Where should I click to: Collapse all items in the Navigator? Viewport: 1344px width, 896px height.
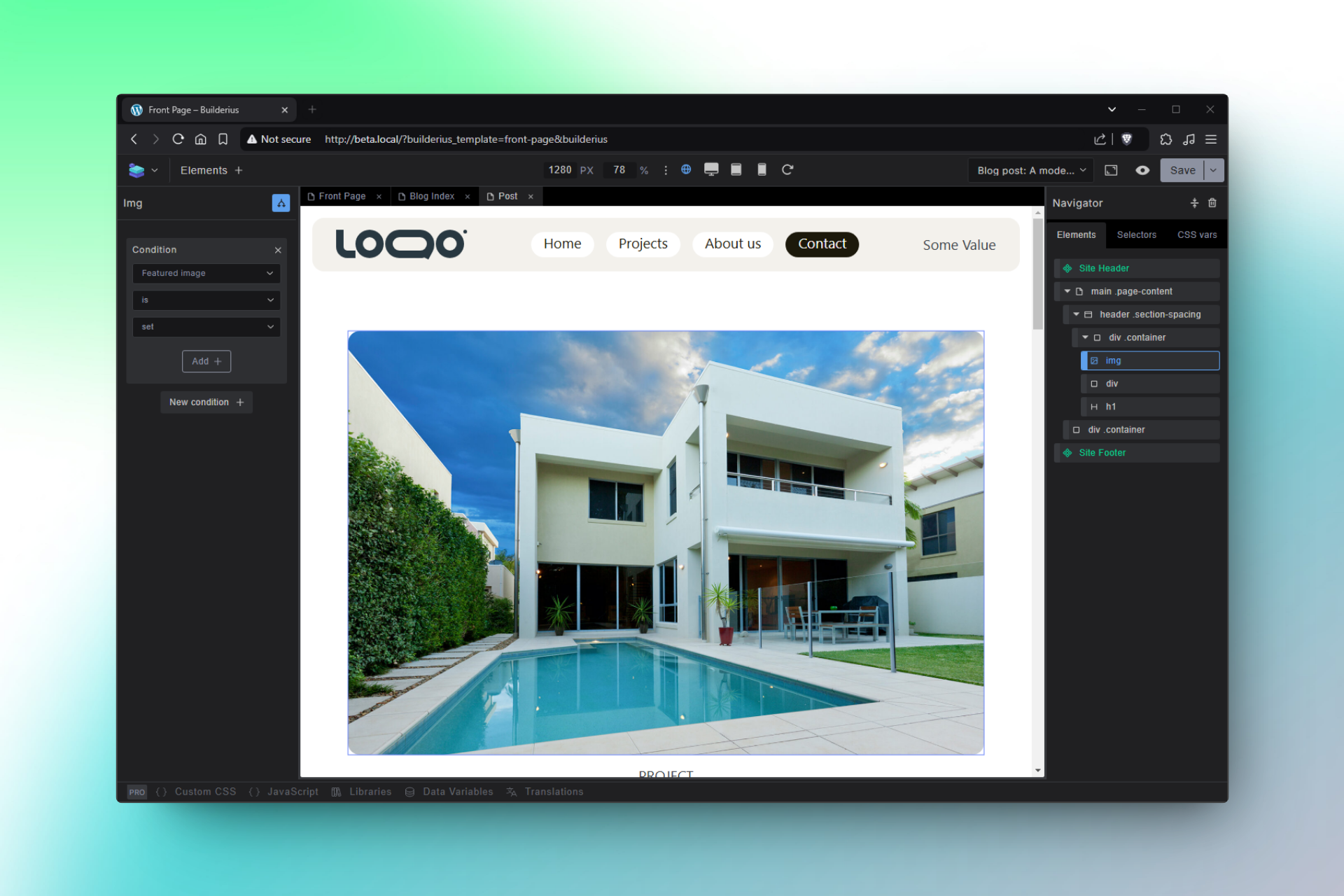tap(1194, 203)
